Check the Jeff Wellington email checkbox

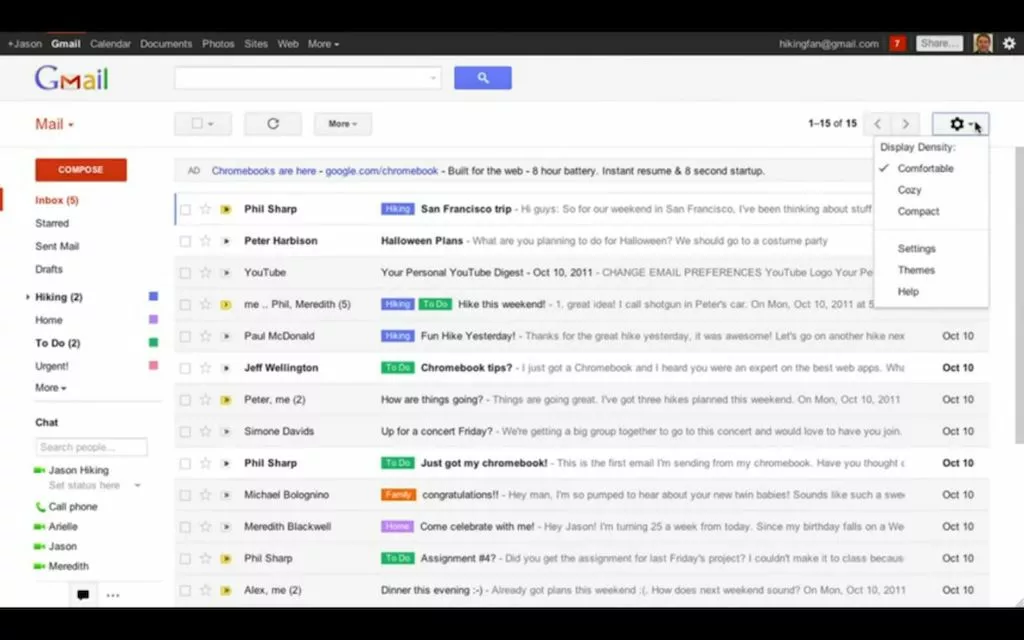pos(185,368)
